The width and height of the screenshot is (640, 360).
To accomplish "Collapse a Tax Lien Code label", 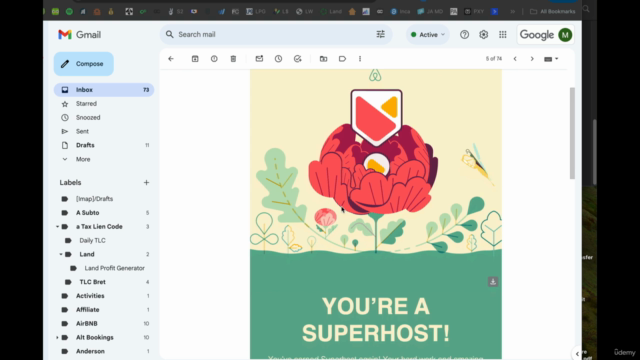I will (57, 227).
